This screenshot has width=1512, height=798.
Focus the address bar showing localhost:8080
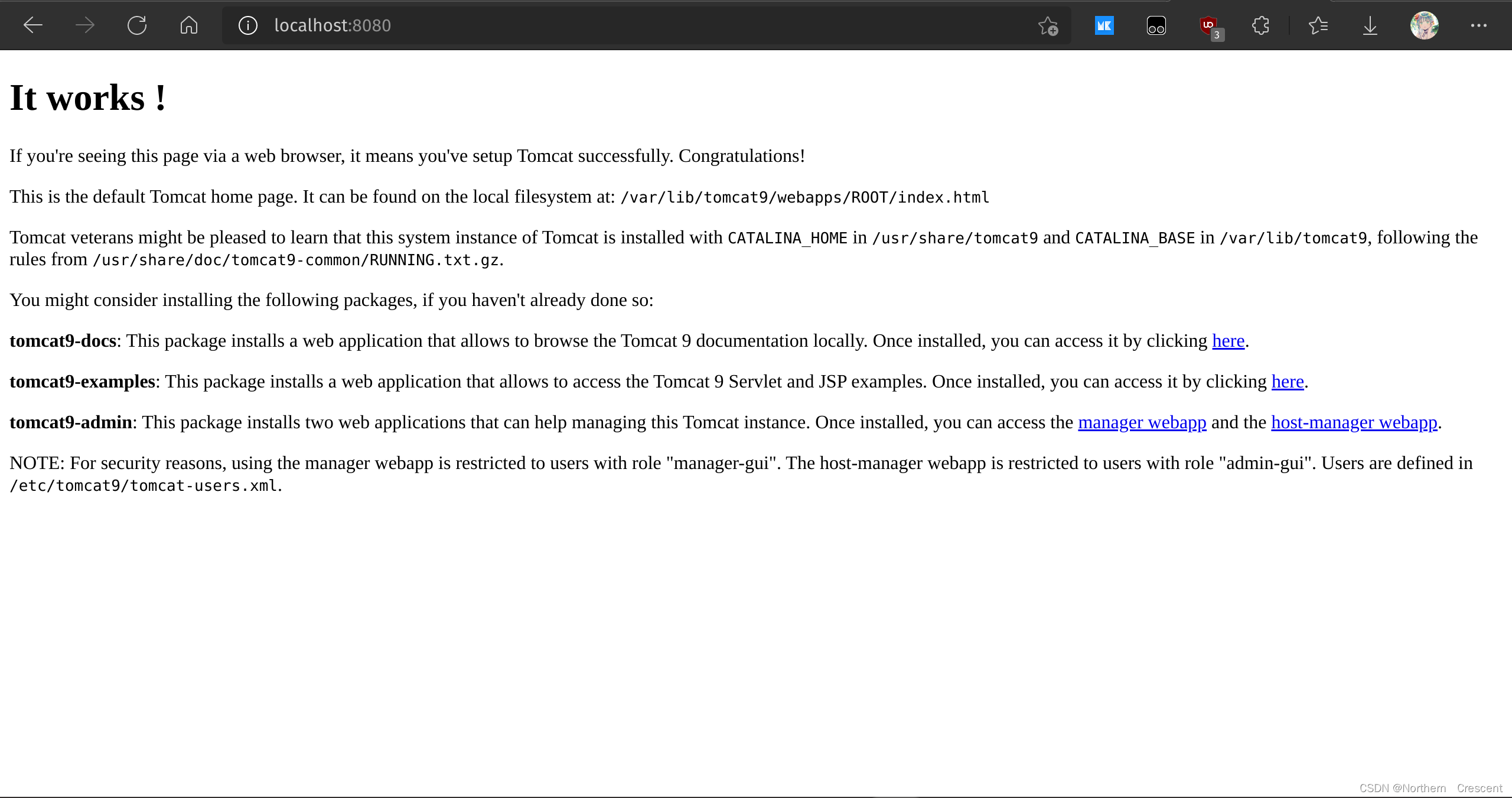point(332,25)
